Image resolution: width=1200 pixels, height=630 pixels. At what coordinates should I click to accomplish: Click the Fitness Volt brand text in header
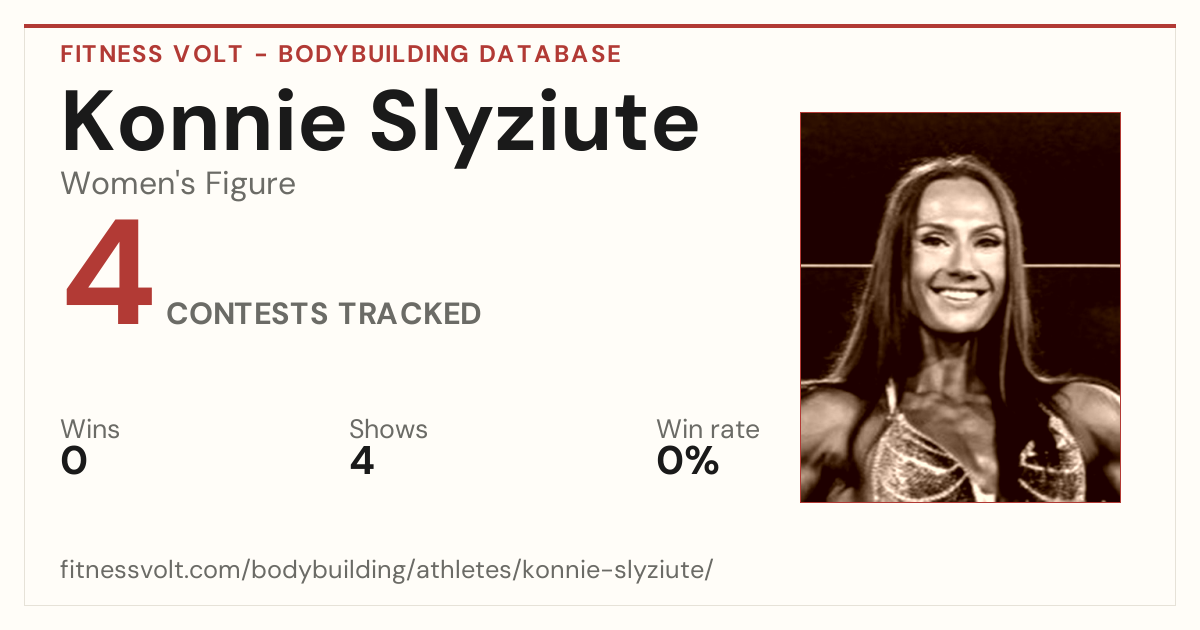[151, 54]
